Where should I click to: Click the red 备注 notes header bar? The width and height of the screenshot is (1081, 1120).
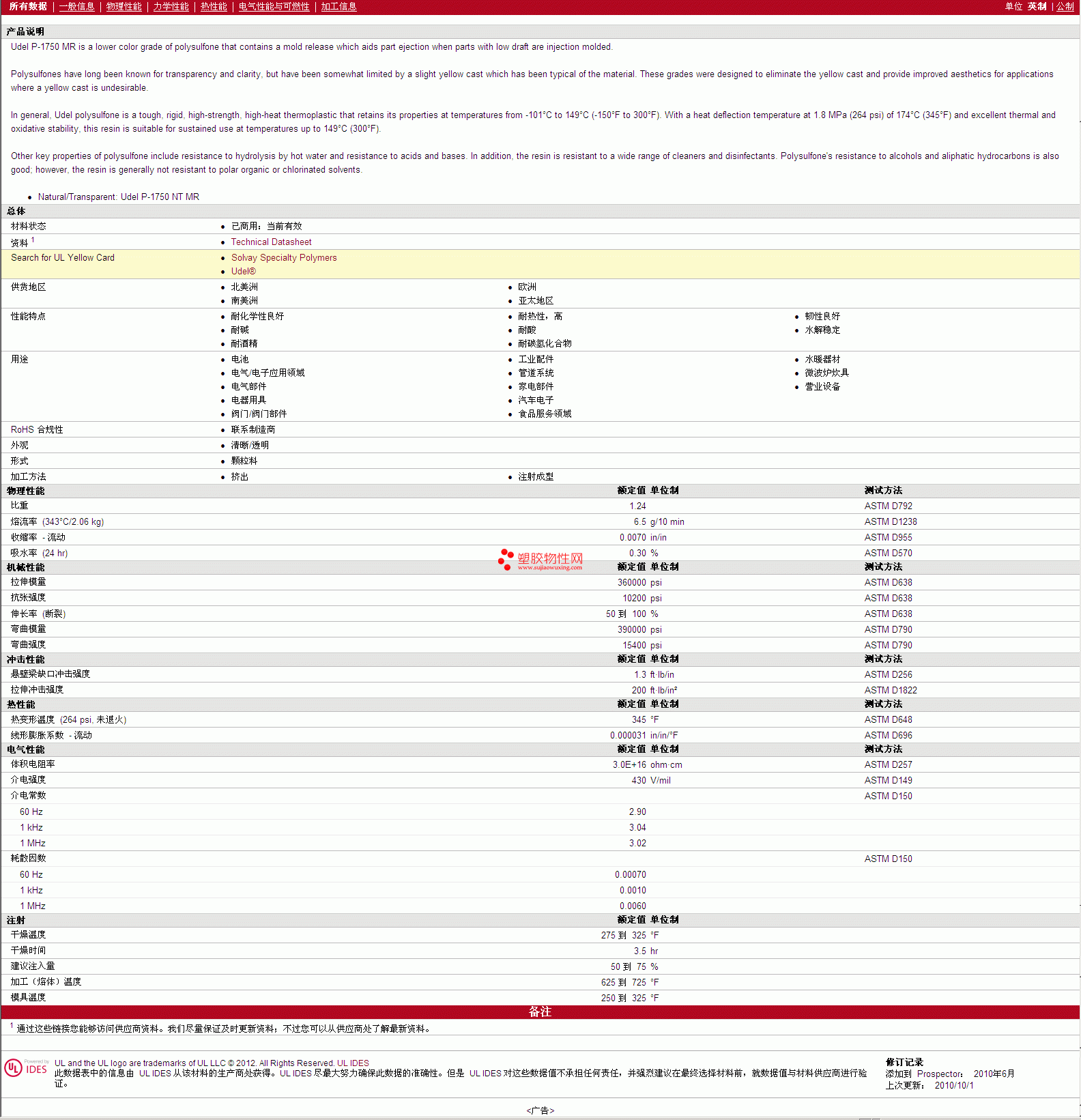[x=540, y=1012]
